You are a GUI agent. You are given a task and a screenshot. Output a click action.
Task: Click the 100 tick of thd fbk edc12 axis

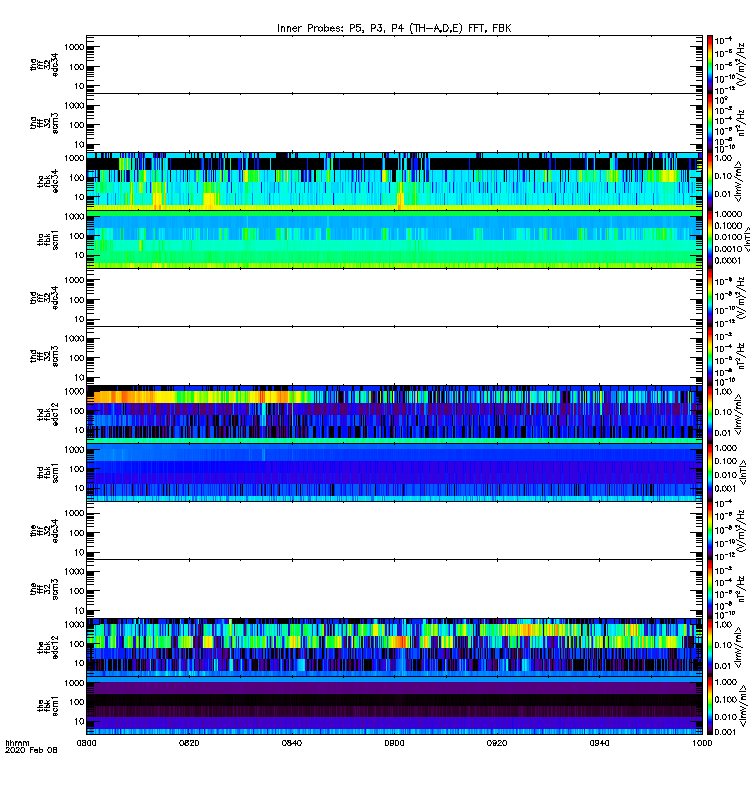[x=77, y=411]
